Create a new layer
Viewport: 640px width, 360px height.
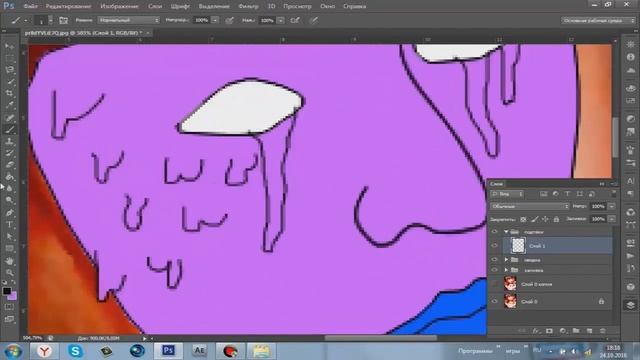pyautogui.click(x=589, y=331)
